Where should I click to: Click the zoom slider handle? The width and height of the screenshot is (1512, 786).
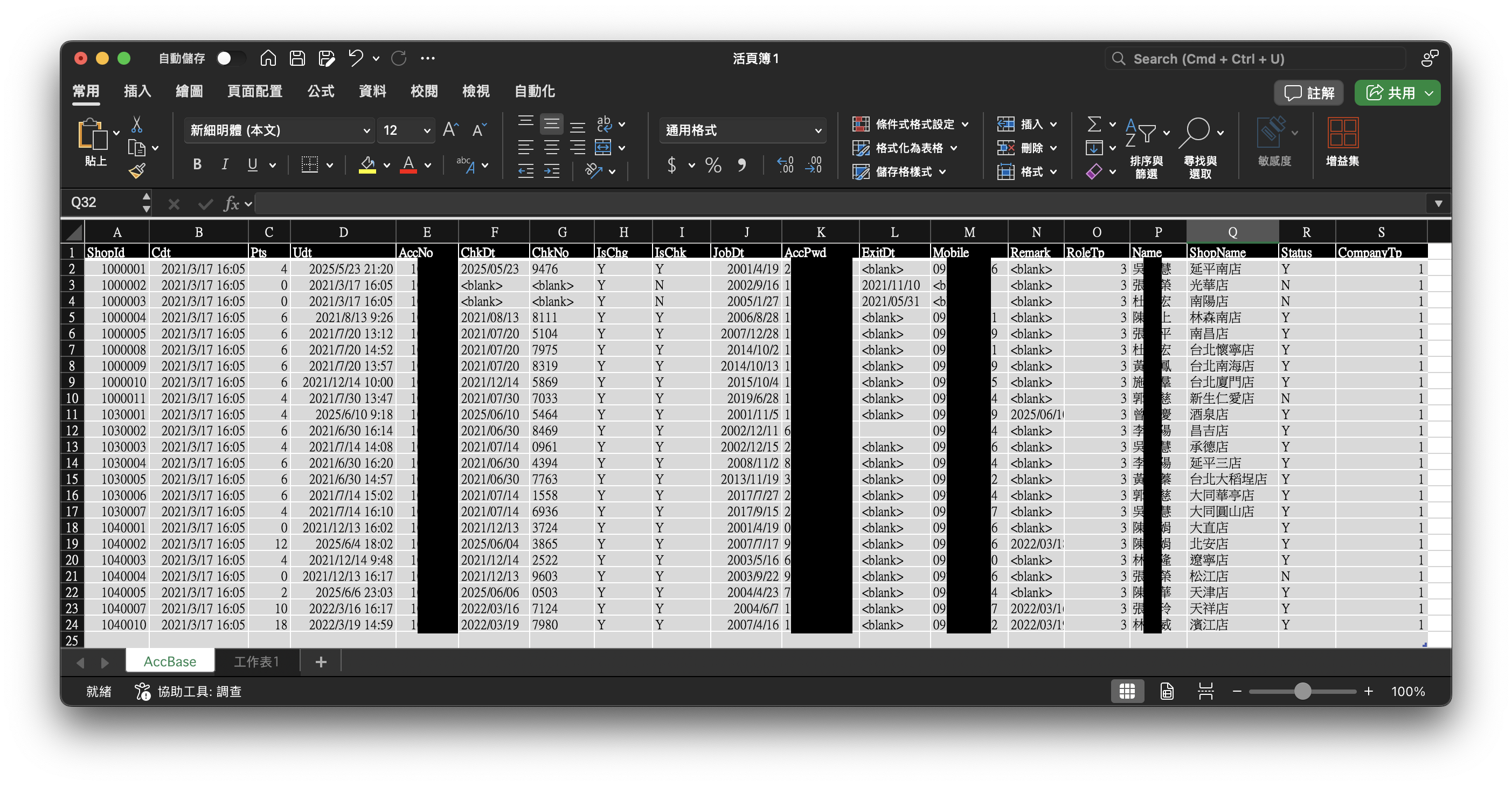[1302, 691]
